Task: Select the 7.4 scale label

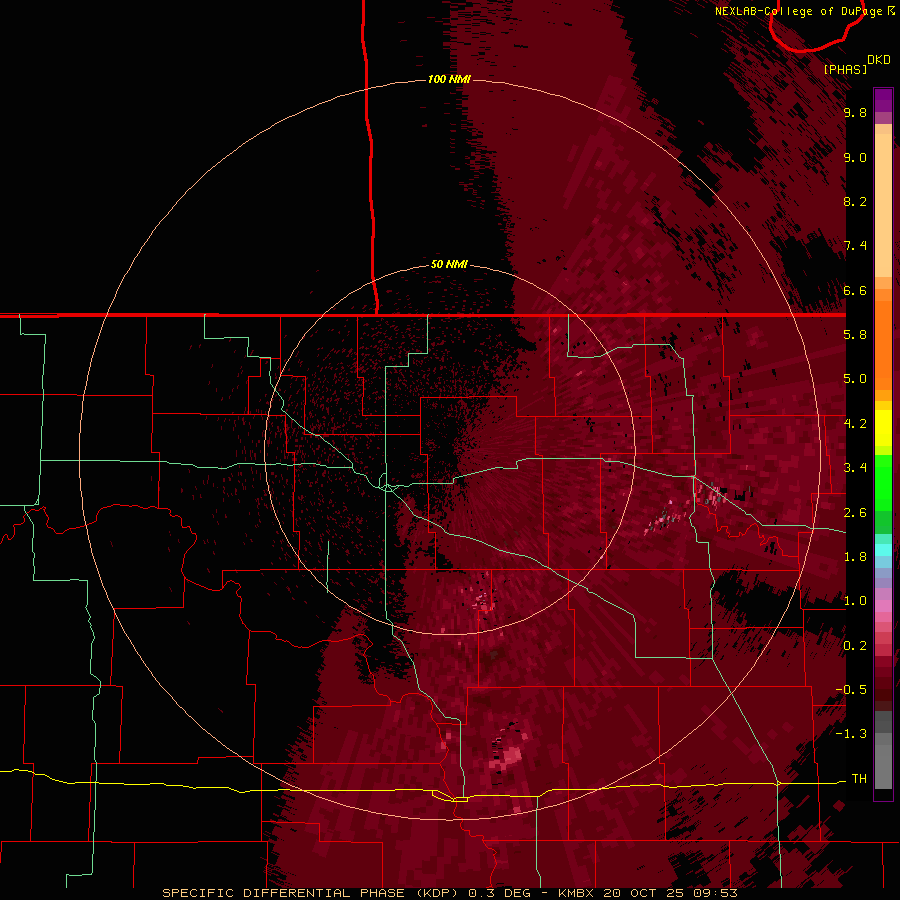Action: pyautogui.click(x=855, y=246)
